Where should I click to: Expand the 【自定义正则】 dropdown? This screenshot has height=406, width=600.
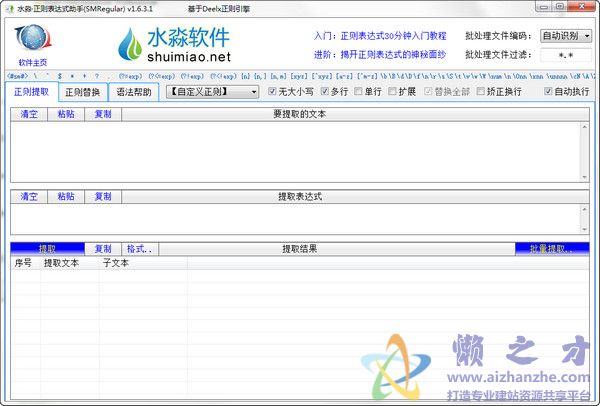pyautogui.click(x=212, y=92)
